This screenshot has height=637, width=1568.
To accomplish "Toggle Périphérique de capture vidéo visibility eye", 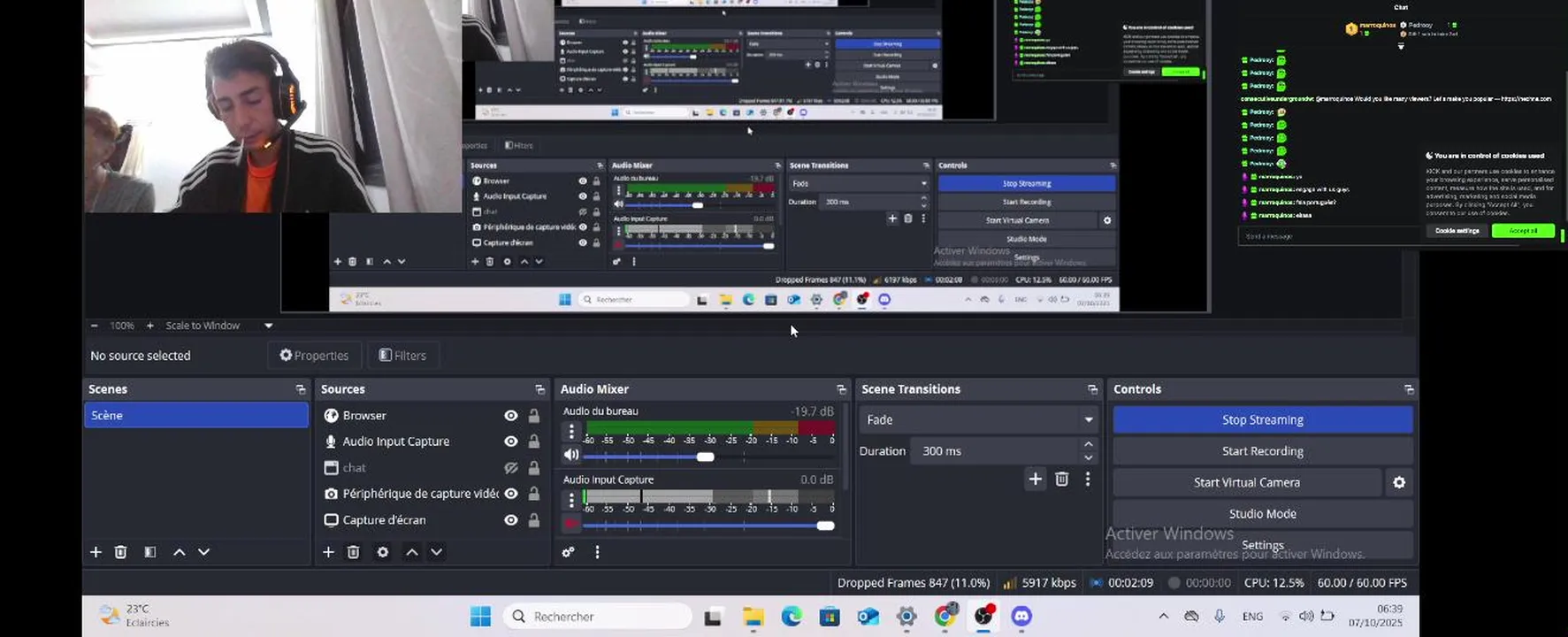I will (511, 494).
